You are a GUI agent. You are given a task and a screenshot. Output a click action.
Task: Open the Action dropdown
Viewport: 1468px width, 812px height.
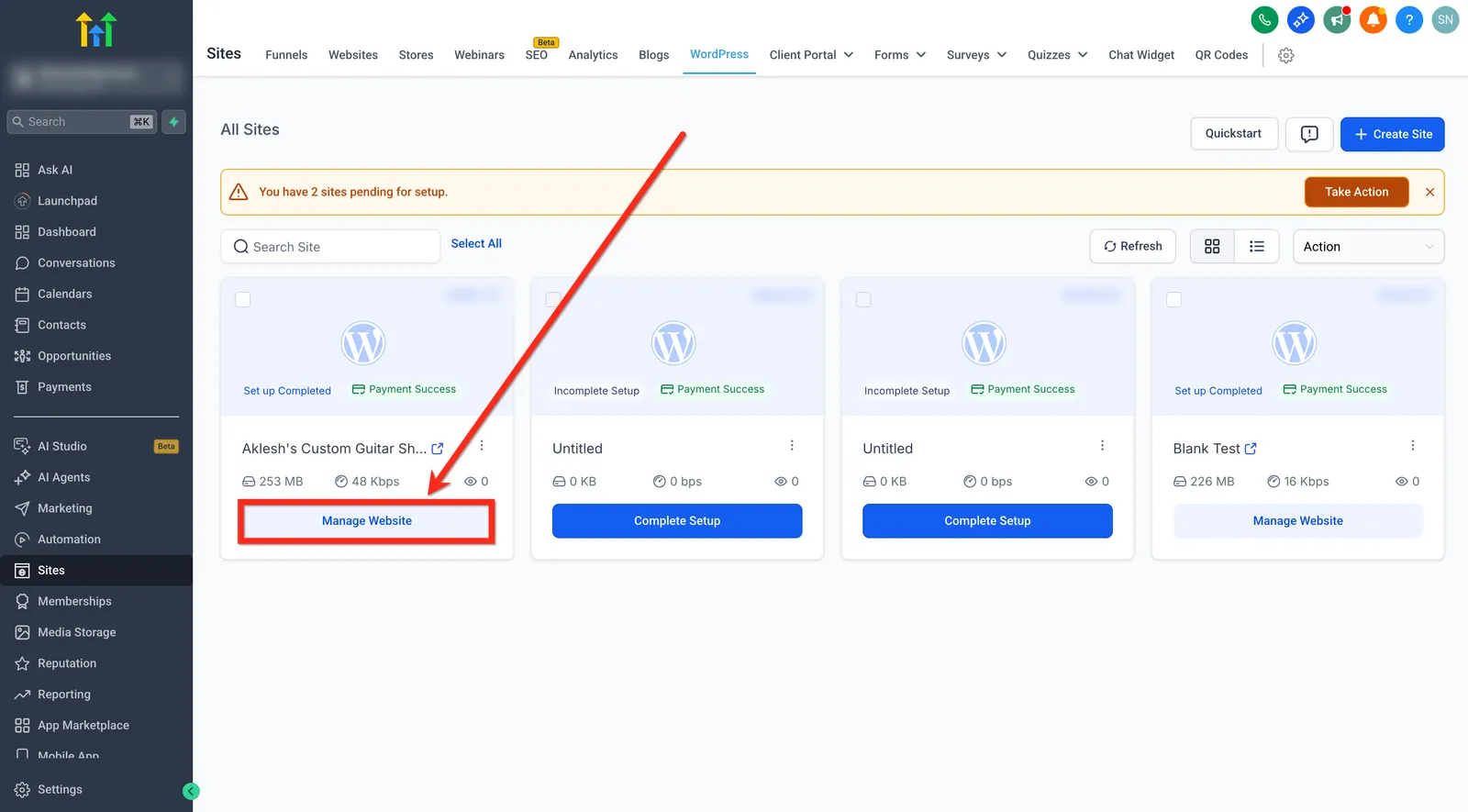click(x=1368, y=246)
